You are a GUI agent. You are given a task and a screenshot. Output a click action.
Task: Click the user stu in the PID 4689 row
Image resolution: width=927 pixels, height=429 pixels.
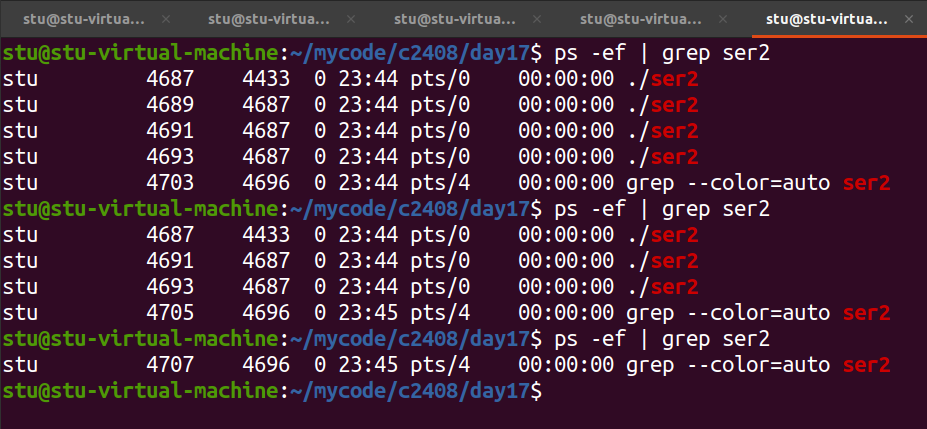(20, 105)
